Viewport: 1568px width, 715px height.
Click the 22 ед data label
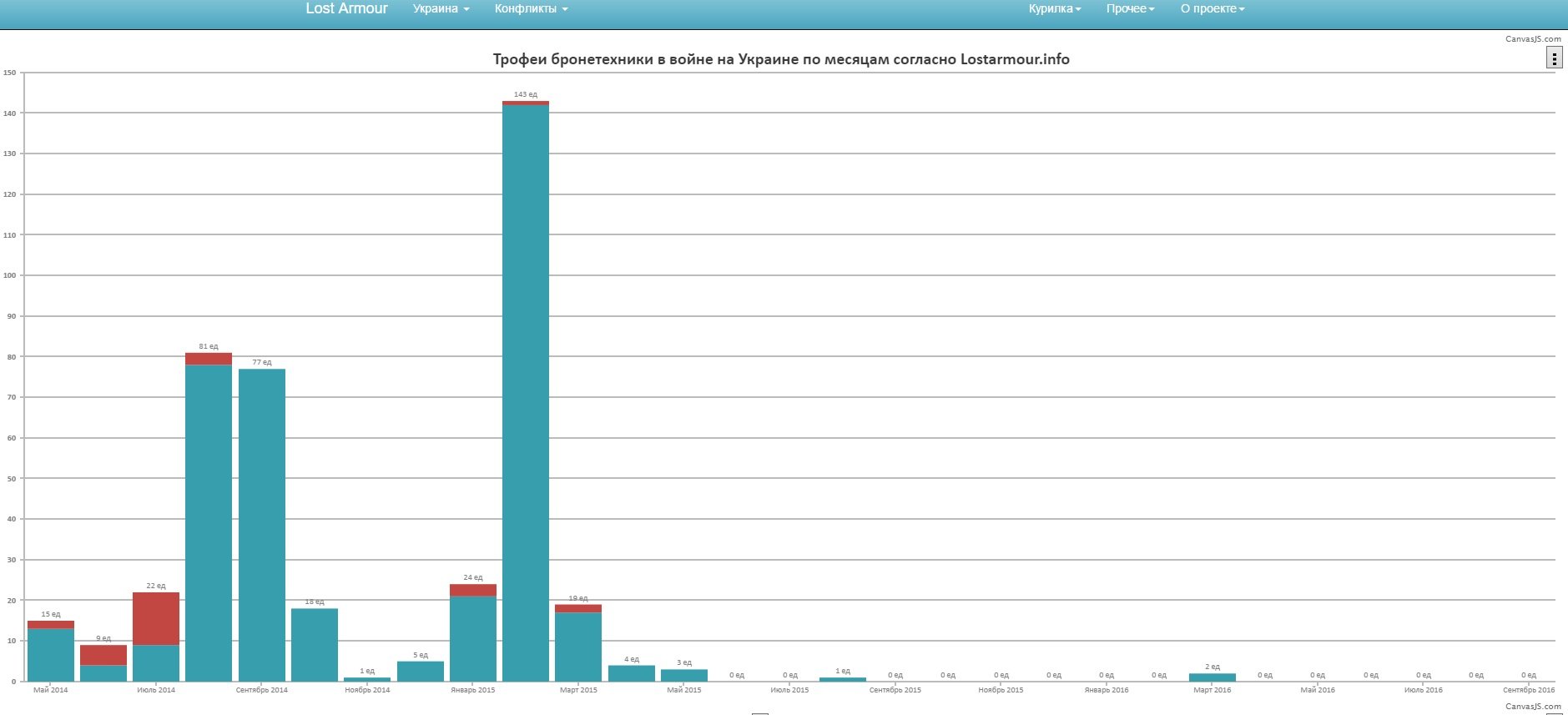coord(156,586)
